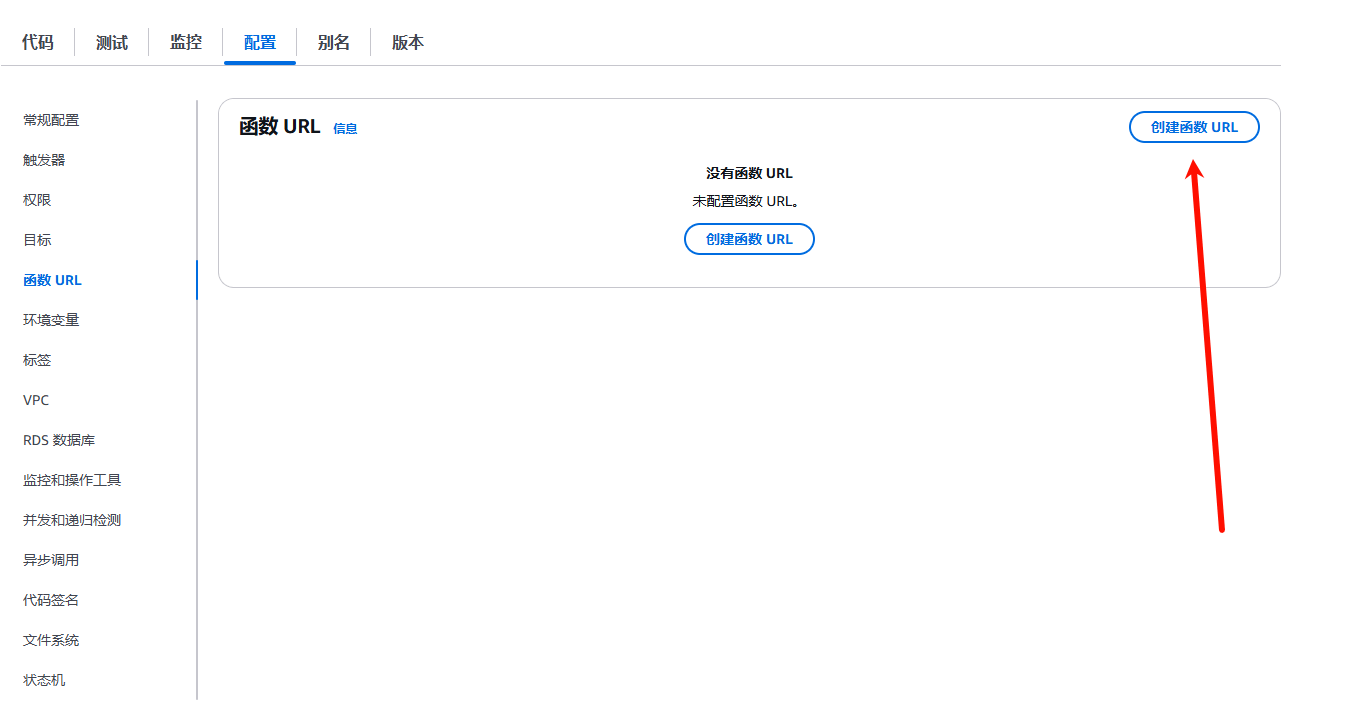The height and width of the screenshot is (723, 1356).
Task: Open 文件系统 in the sidebar
Action: 51,640
